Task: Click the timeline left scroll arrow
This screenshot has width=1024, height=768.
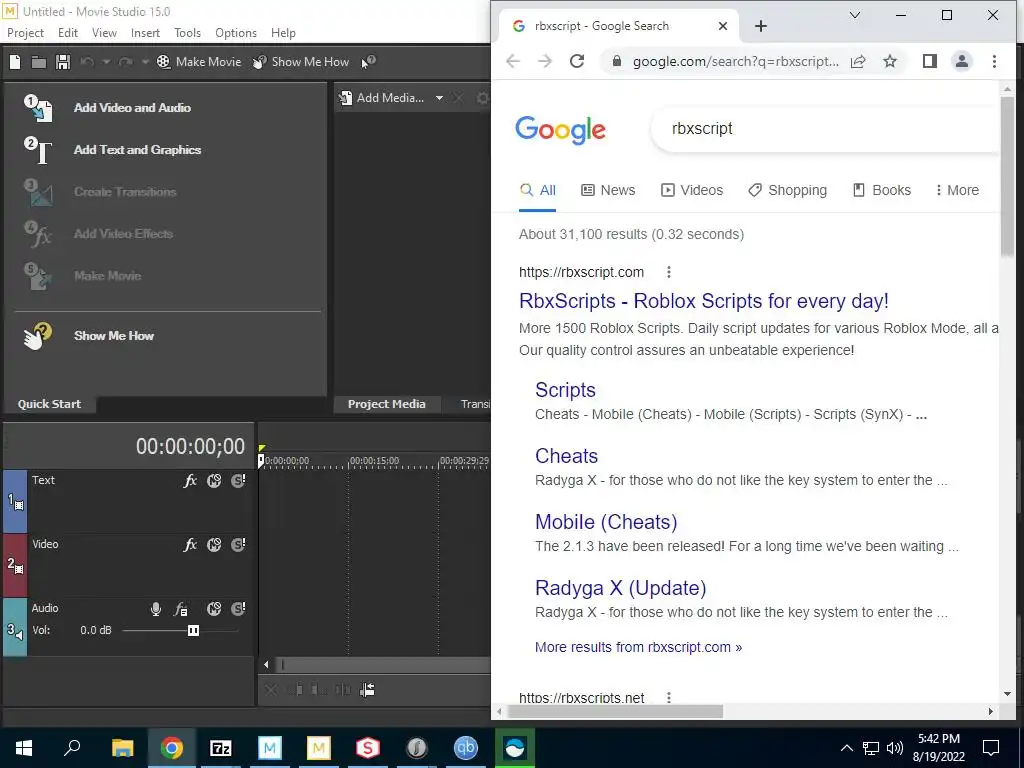Action: pos(266,665)
